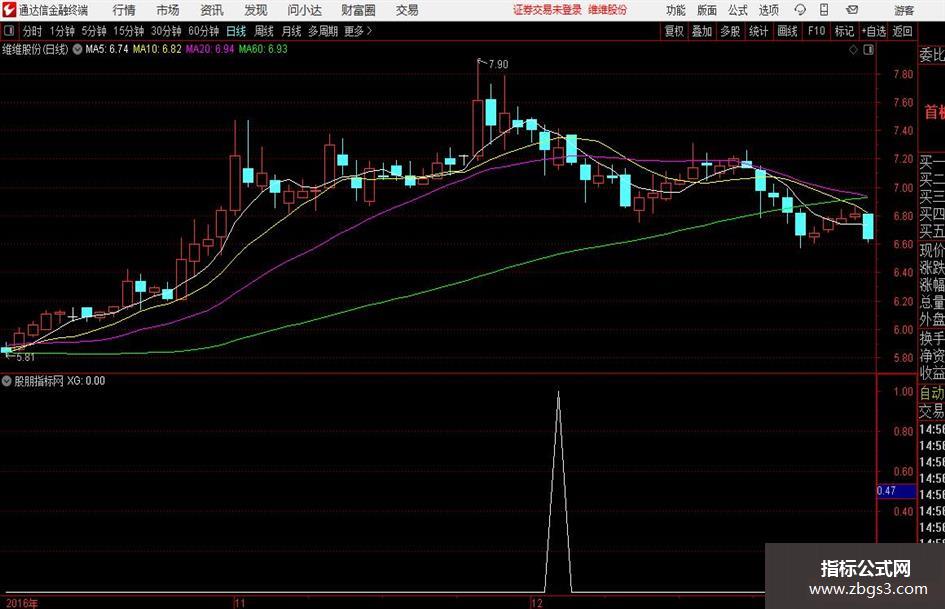
Task: Click the 叠加 overlay button
Action: (702, 31)
